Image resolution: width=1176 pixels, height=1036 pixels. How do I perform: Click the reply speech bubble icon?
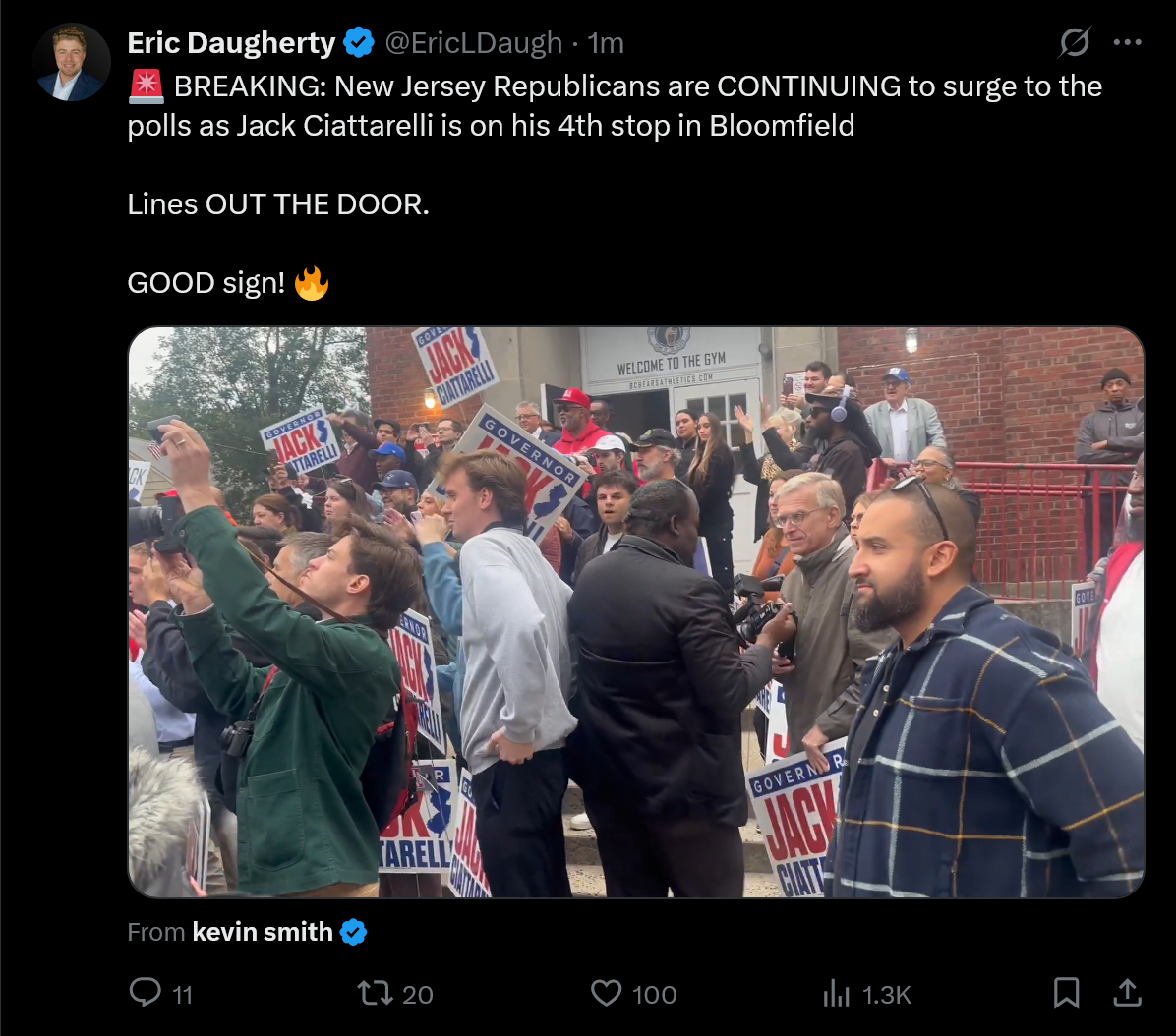[x=145, y=993]
